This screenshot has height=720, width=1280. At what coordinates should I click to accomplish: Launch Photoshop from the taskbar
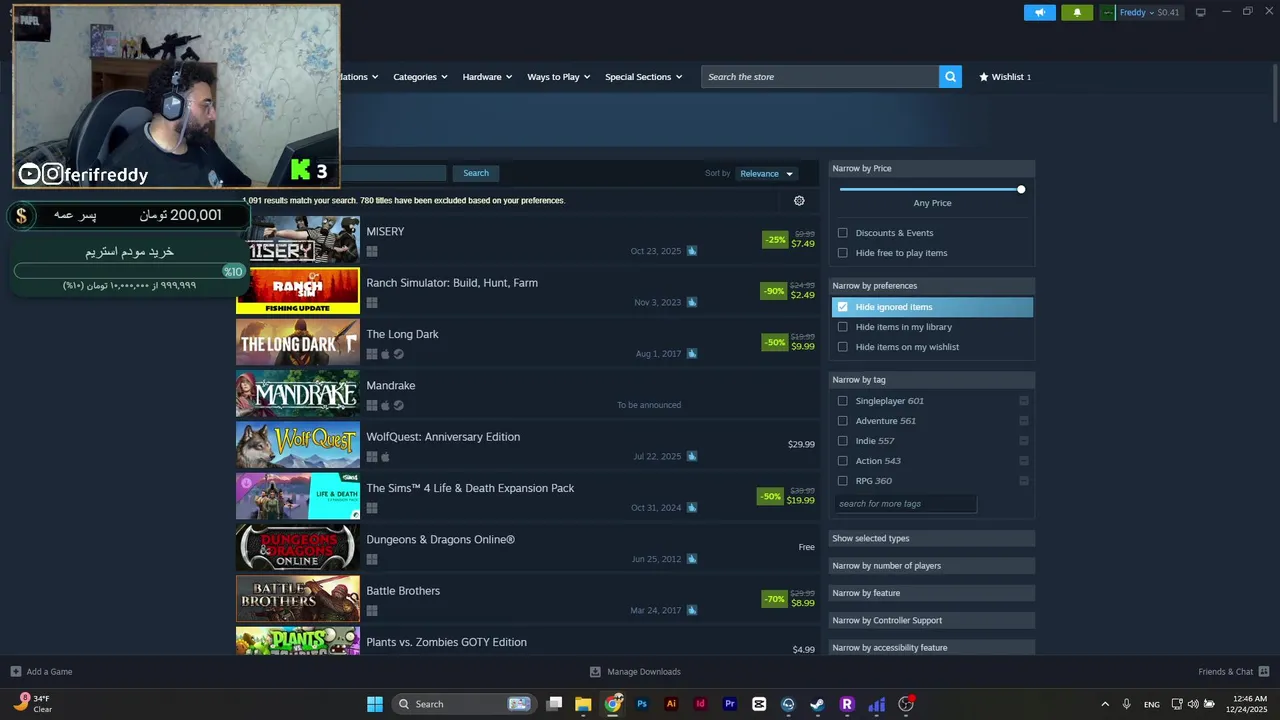(642, 704)
